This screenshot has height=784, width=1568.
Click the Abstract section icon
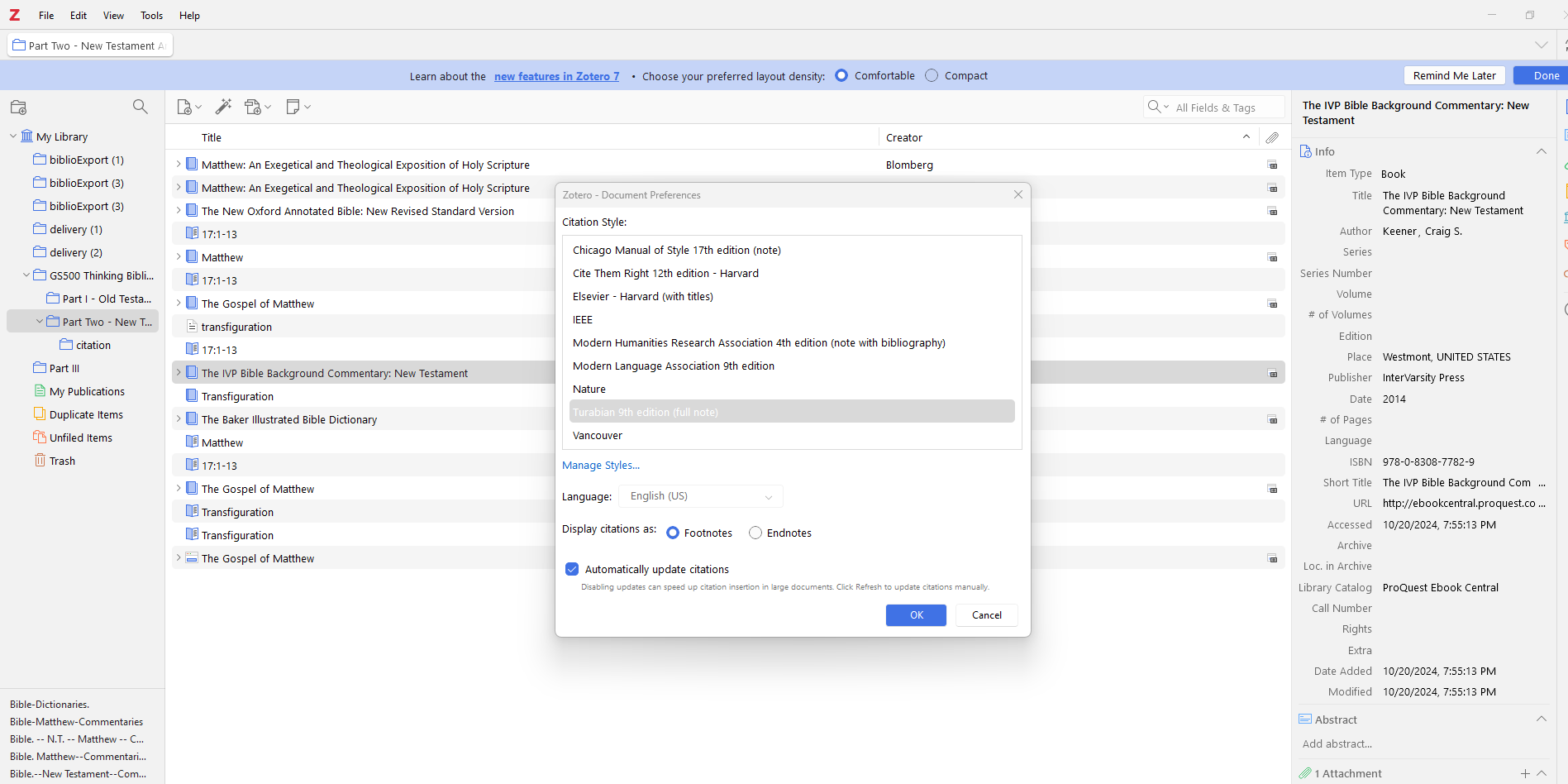tap(1305, 719)
